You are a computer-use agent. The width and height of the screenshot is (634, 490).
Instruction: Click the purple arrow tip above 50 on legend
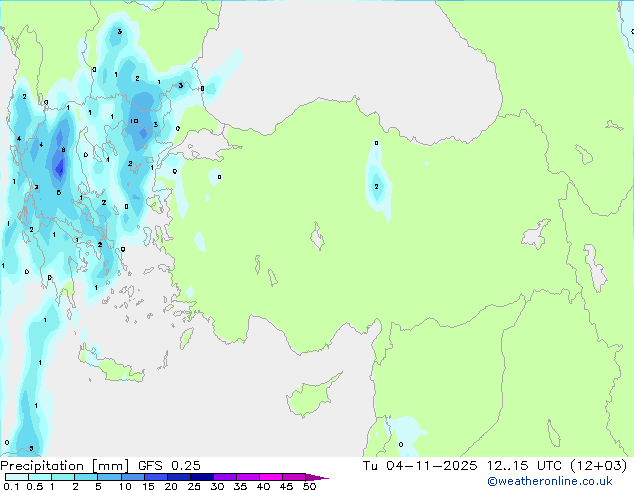(317, 477)
